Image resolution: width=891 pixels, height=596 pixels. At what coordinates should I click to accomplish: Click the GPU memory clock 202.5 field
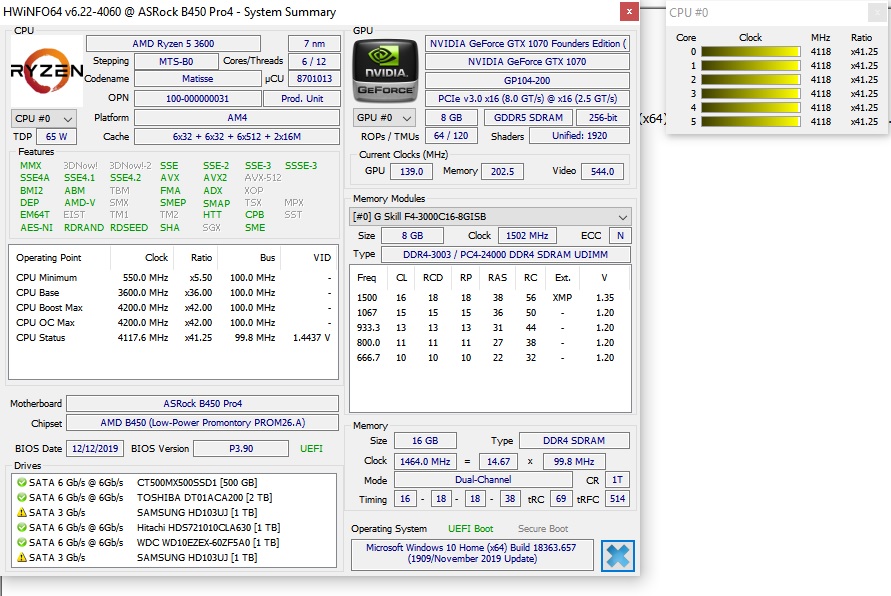point(502,172)
